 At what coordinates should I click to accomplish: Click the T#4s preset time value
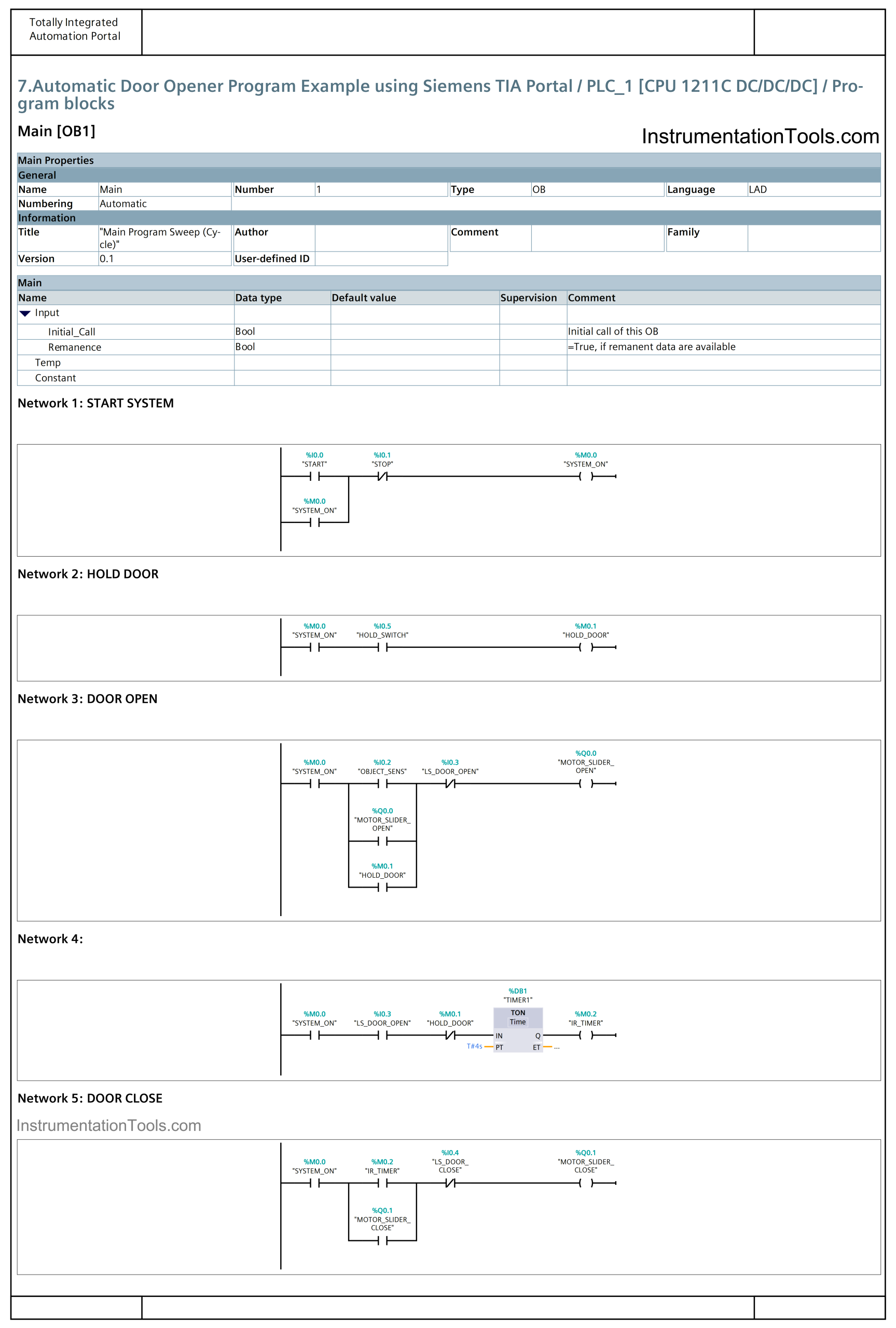pos(474,1046)
